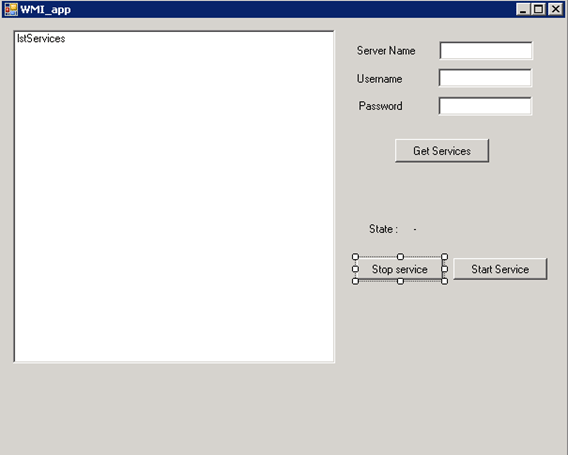Select the lstServices list box
This screenshot has height=455, width=568.
[x=174, y=196]
